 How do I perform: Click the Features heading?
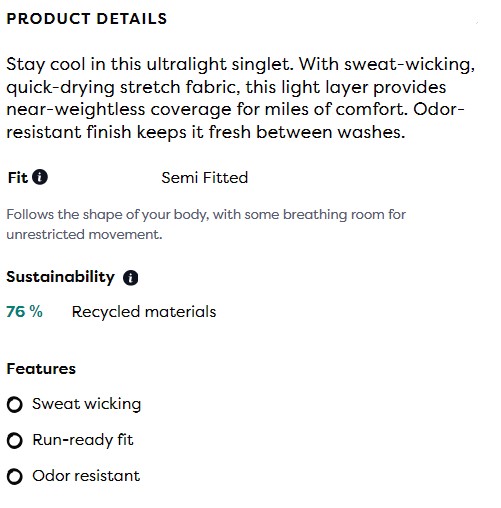(41, 369)
